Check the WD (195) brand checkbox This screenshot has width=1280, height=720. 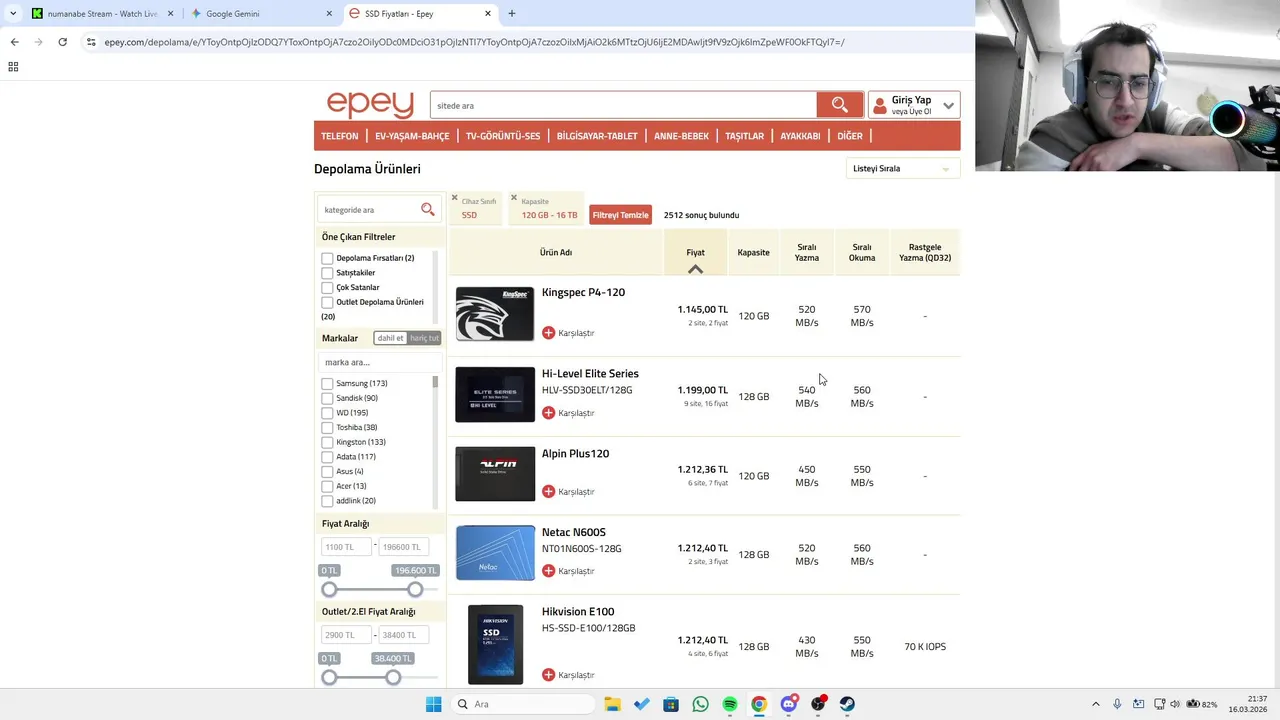327,413
